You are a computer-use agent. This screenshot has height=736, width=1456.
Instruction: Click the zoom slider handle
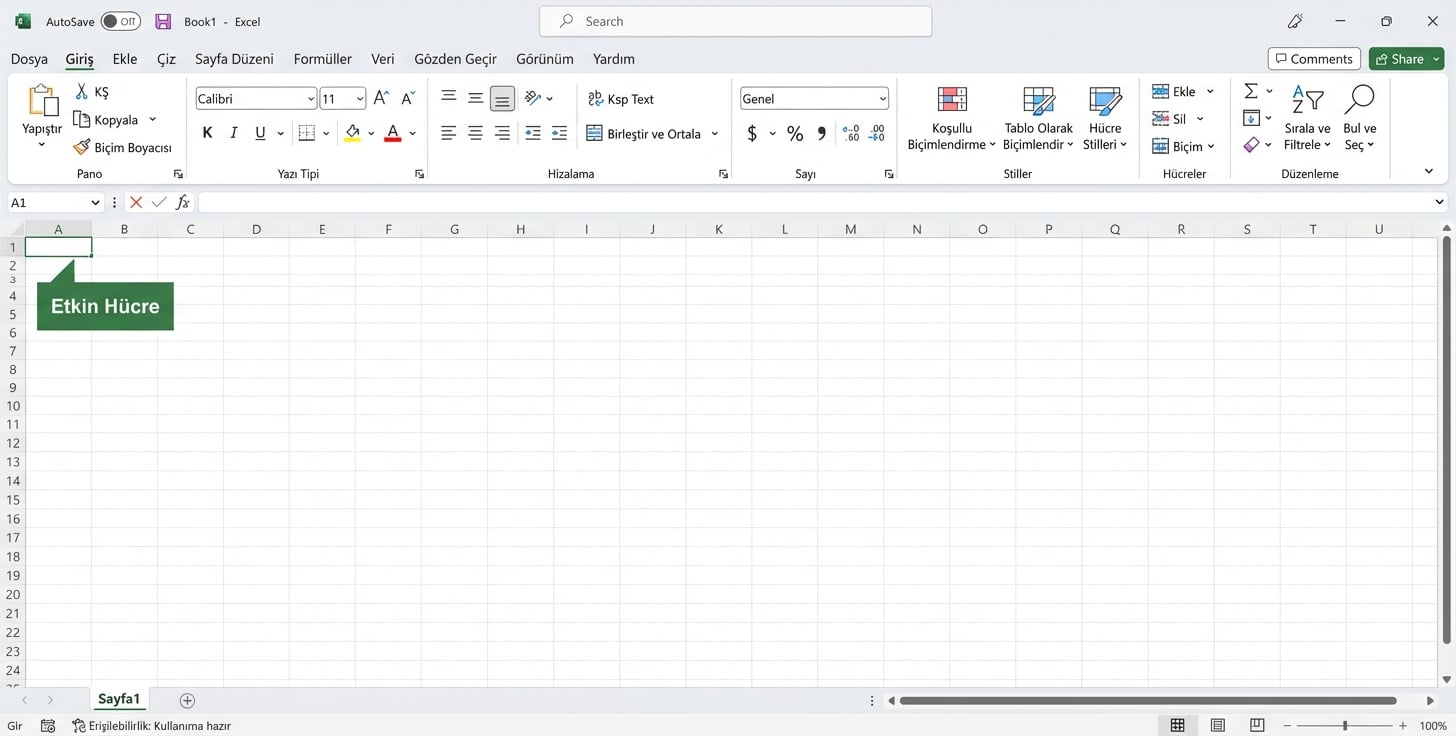[x=1345, y=725]
